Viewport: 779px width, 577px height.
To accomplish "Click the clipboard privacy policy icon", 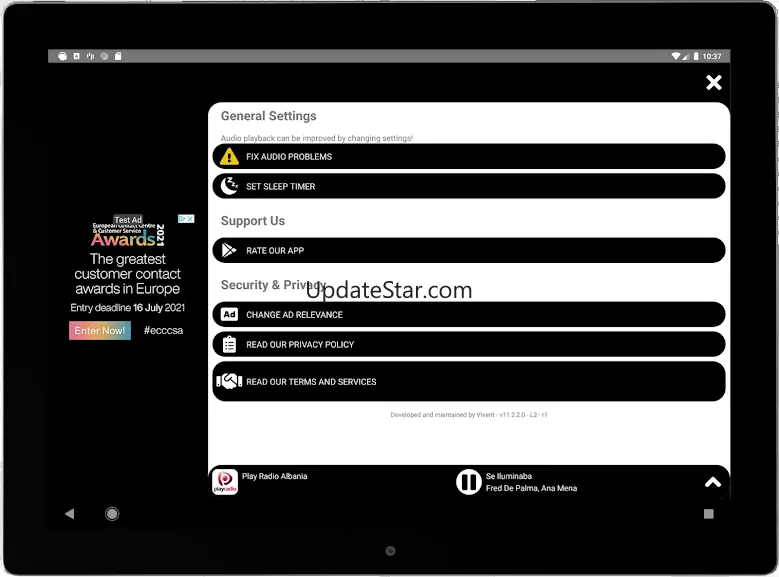I will pos(229,344).
